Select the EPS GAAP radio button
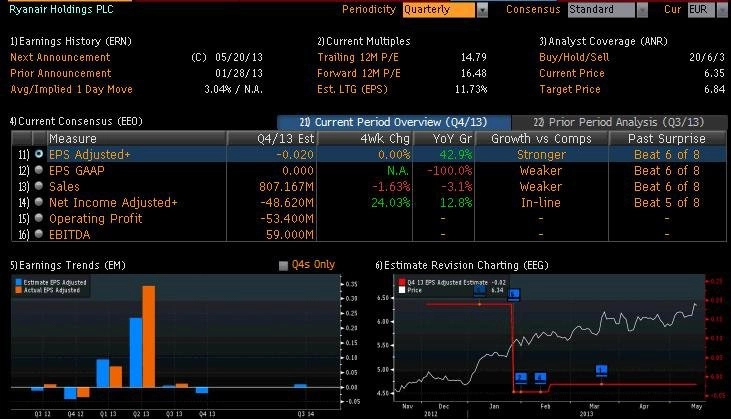The image size is (731, 419). 39,170
